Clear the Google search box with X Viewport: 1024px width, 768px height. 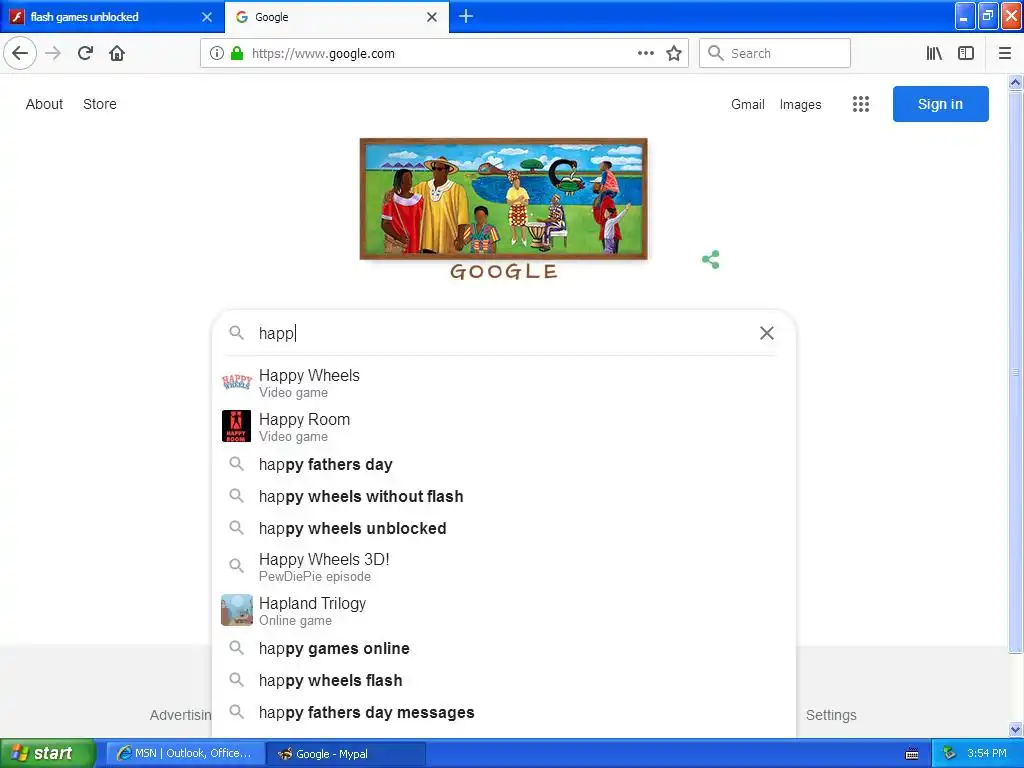tap(767, 333)
